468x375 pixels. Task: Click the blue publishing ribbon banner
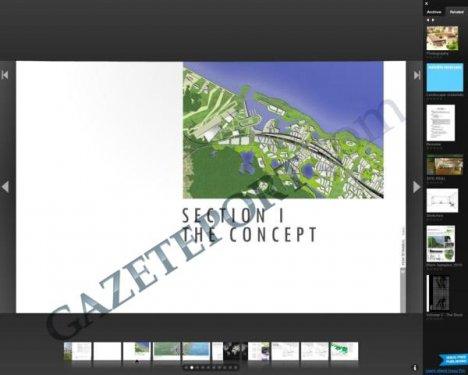[453, 360]
